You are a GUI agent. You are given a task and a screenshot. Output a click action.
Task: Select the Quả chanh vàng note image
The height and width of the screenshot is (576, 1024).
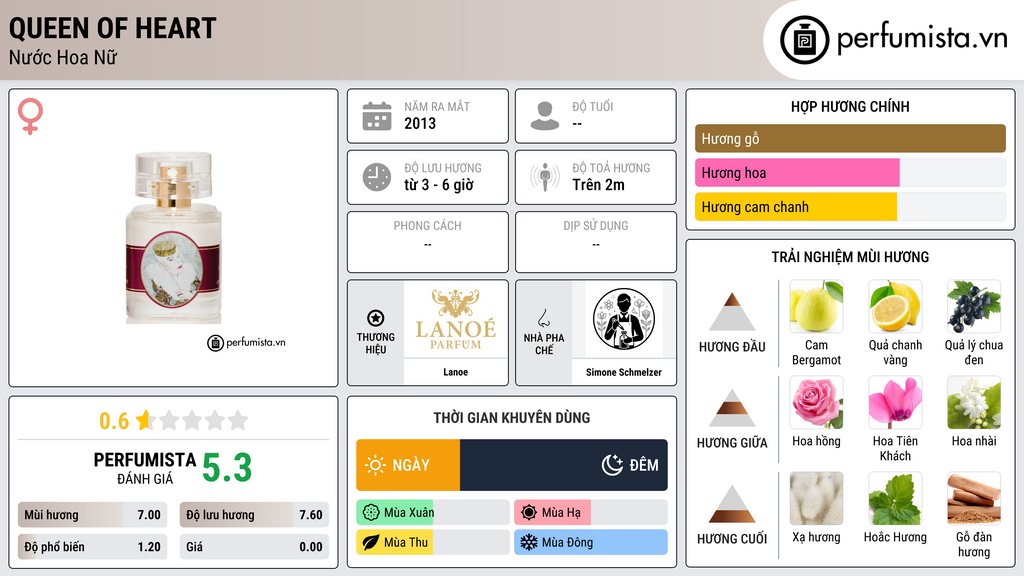pyautogui.click(x=895, y=306)
